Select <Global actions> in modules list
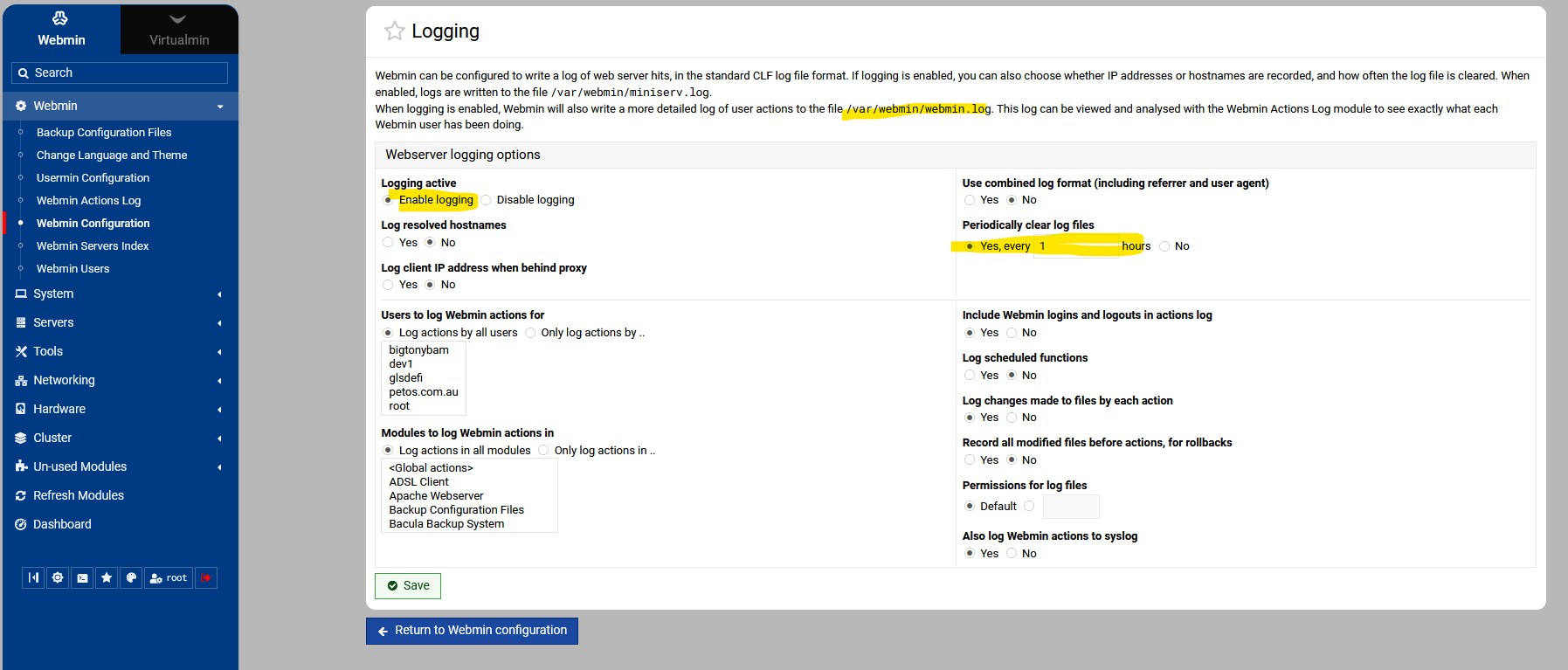This screenshot has height=670, width=1568. (x=432, y=468)
